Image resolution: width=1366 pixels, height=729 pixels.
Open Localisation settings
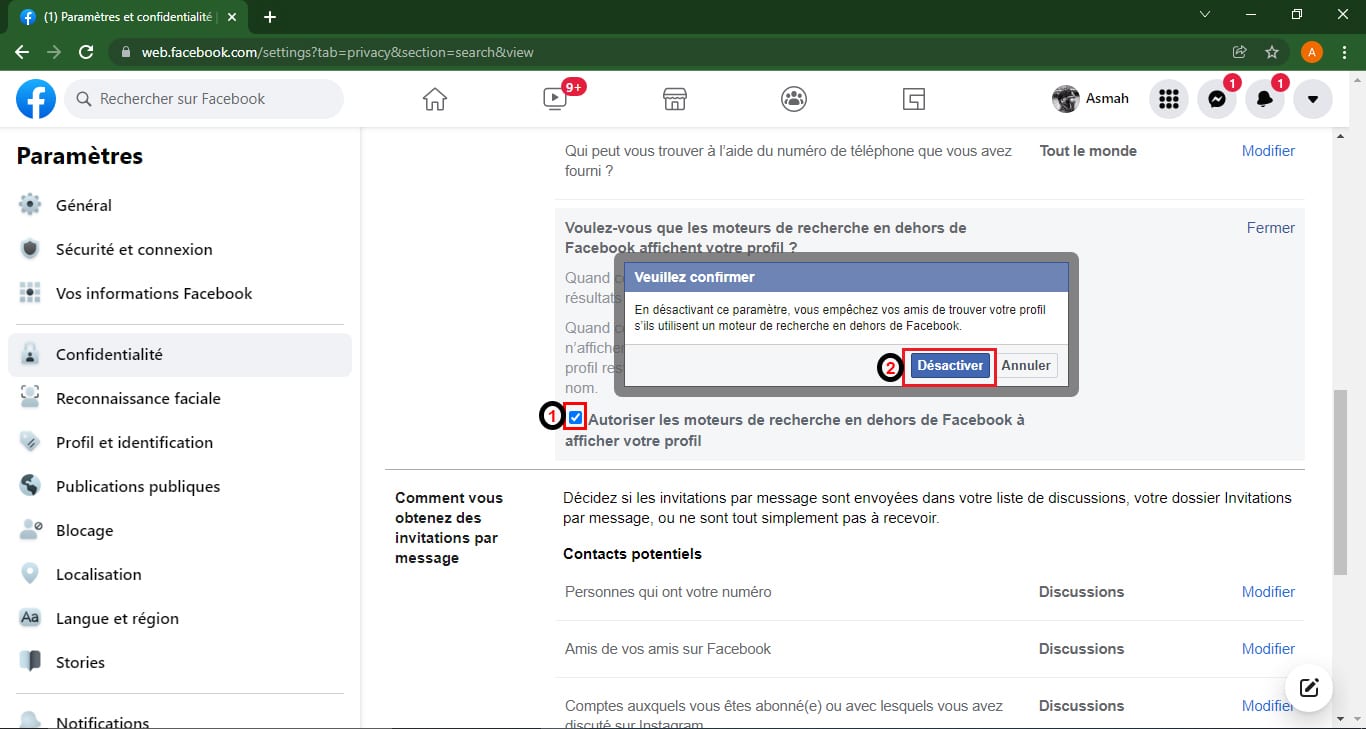[x=180, y=574]
